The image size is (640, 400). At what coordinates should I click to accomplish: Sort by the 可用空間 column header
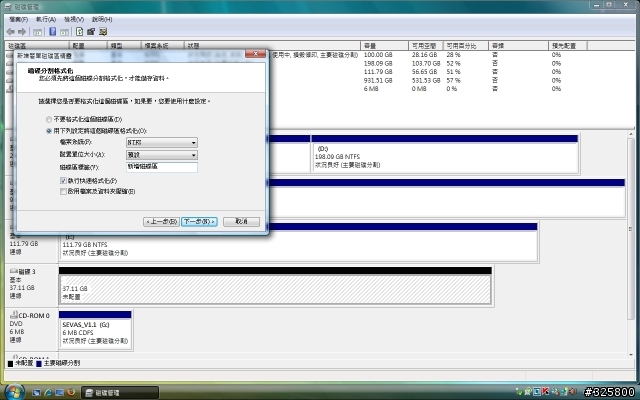point(426,46)
